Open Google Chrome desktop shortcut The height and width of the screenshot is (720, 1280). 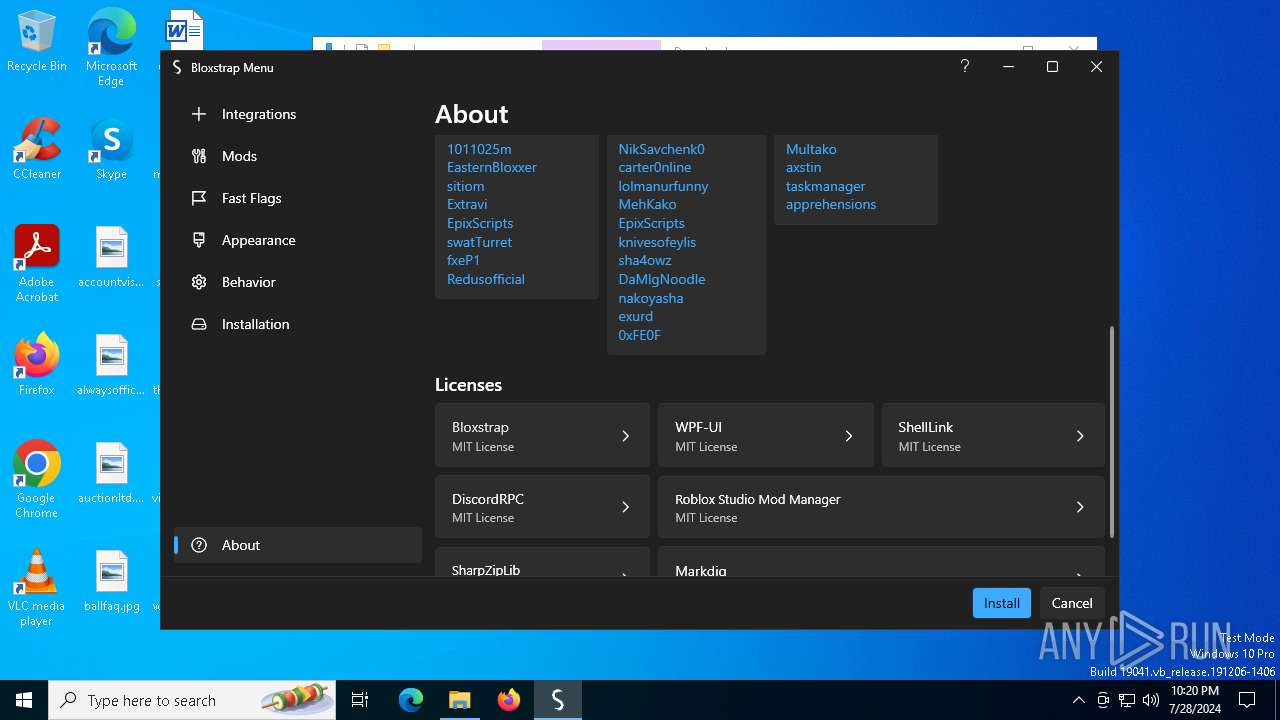click(37, 479)
